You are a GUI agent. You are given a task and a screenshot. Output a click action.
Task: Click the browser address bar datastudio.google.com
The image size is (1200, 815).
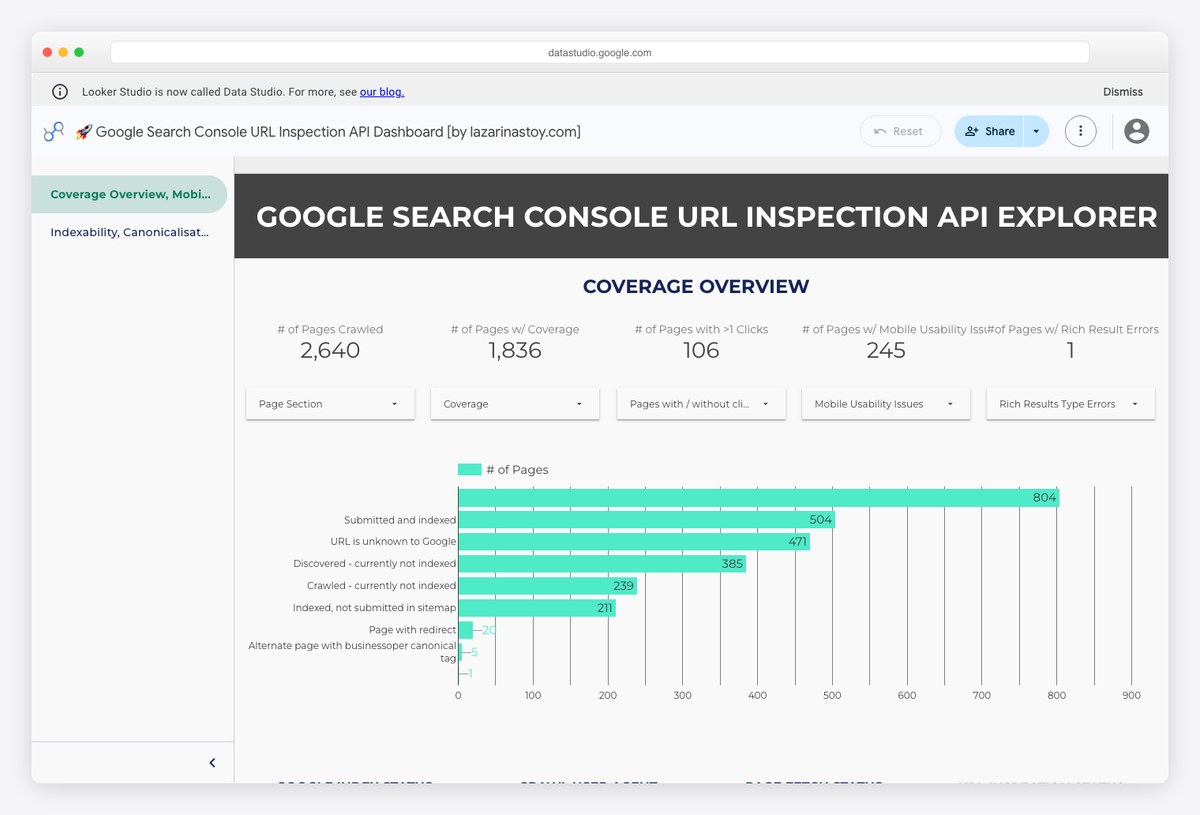click(x=600, y=53)
